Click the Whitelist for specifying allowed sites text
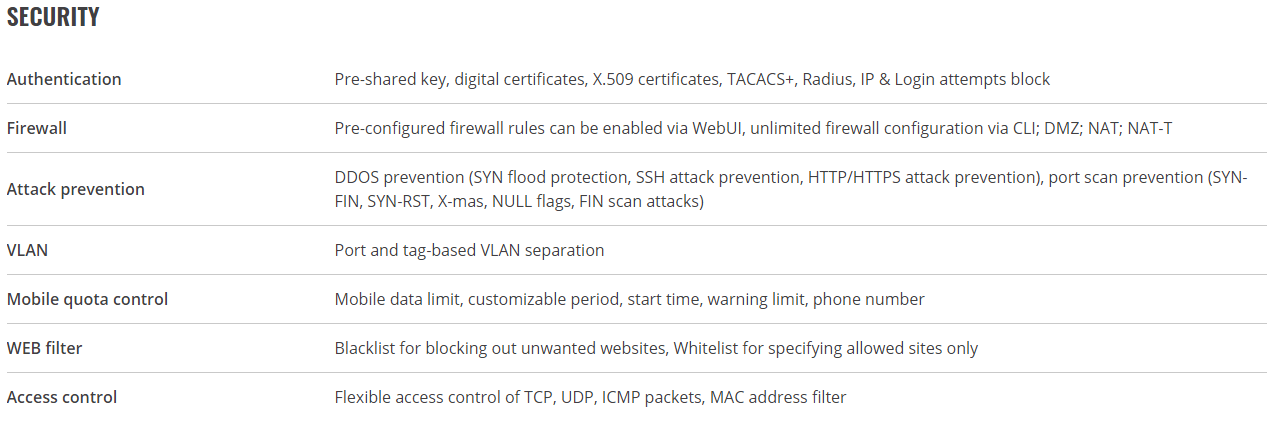The height and width of the screenshot is (430, 1272). [x=826, y=348]
